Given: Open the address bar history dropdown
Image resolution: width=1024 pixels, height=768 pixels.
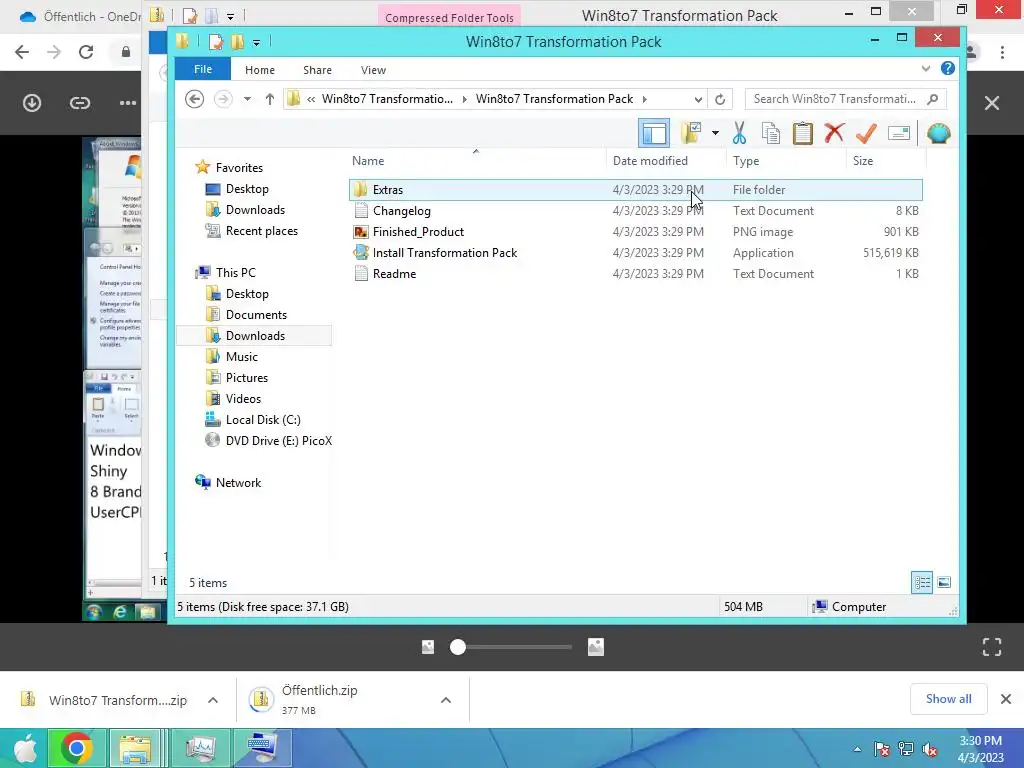Looking at the screenshot, I should (698, 99).
